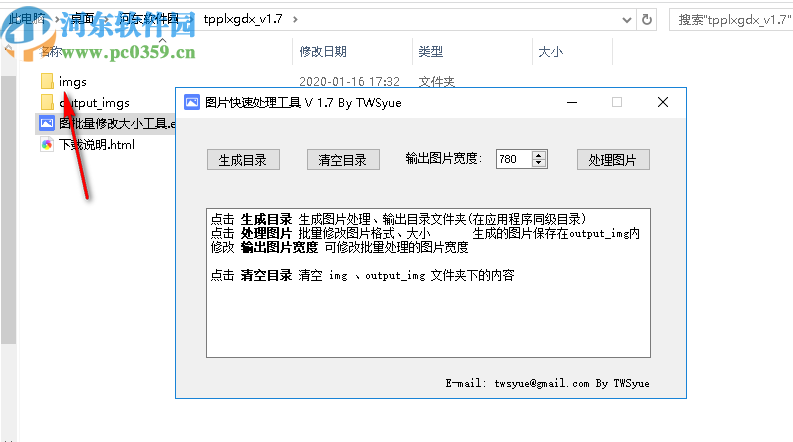Screen dimensions: 793x442
Task: Increase output width with the up arrow
Action: tap(539, 155)
